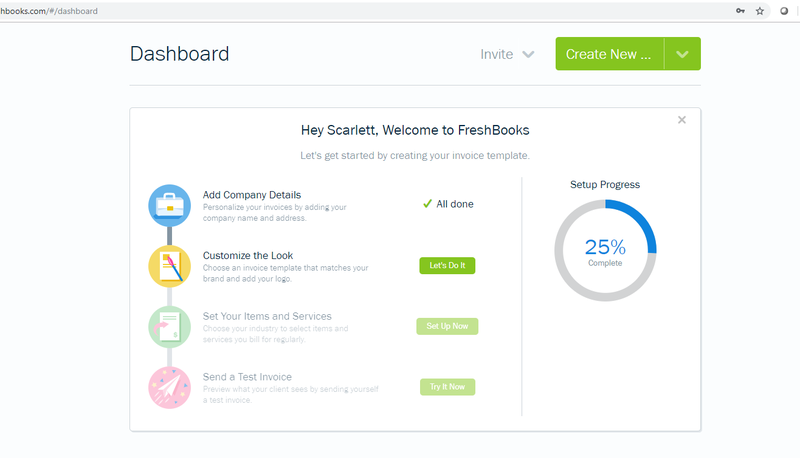Open the Create New dropdown arrow
Image resolution: width=800 pixels, height=458 pixels.
click(x=683, y=54)
